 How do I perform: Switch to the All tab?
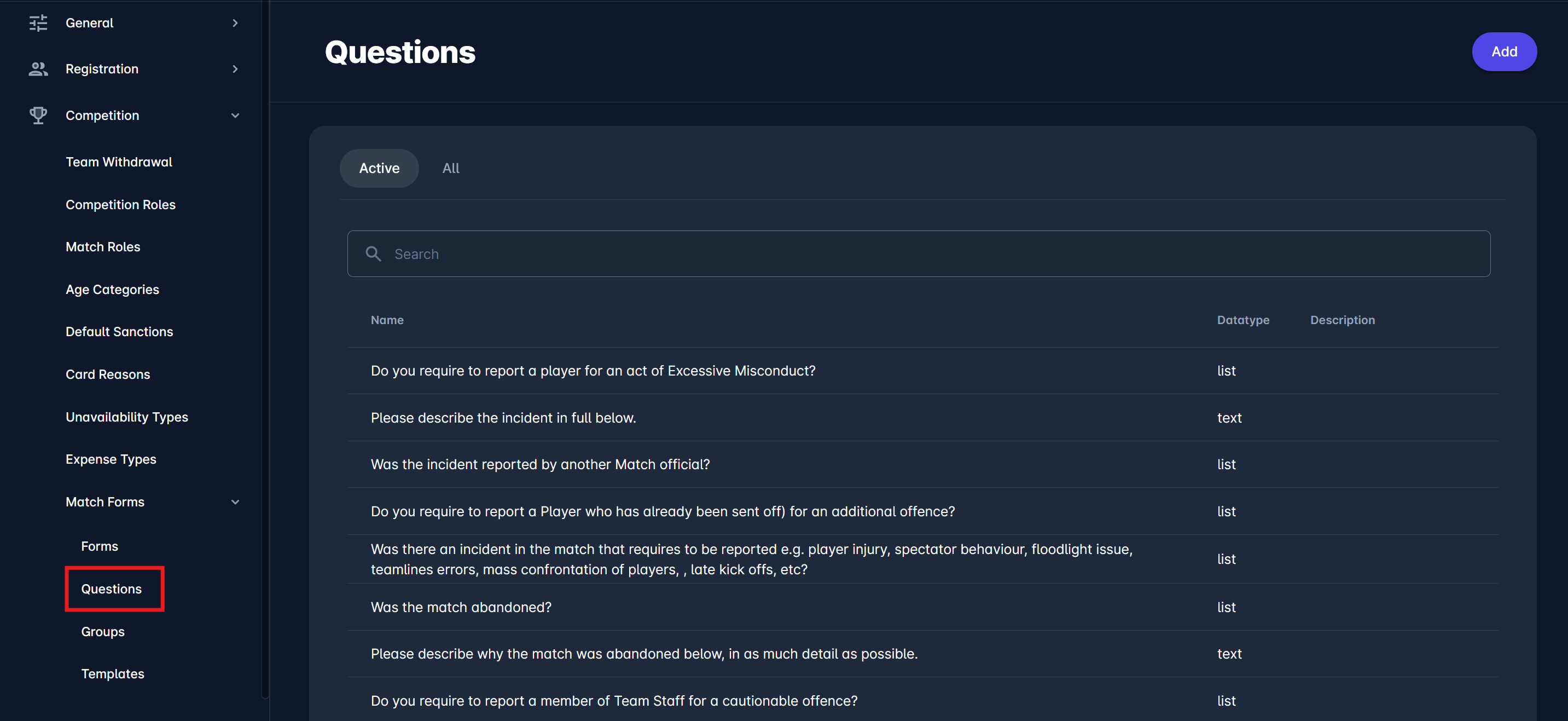[450, 168]
